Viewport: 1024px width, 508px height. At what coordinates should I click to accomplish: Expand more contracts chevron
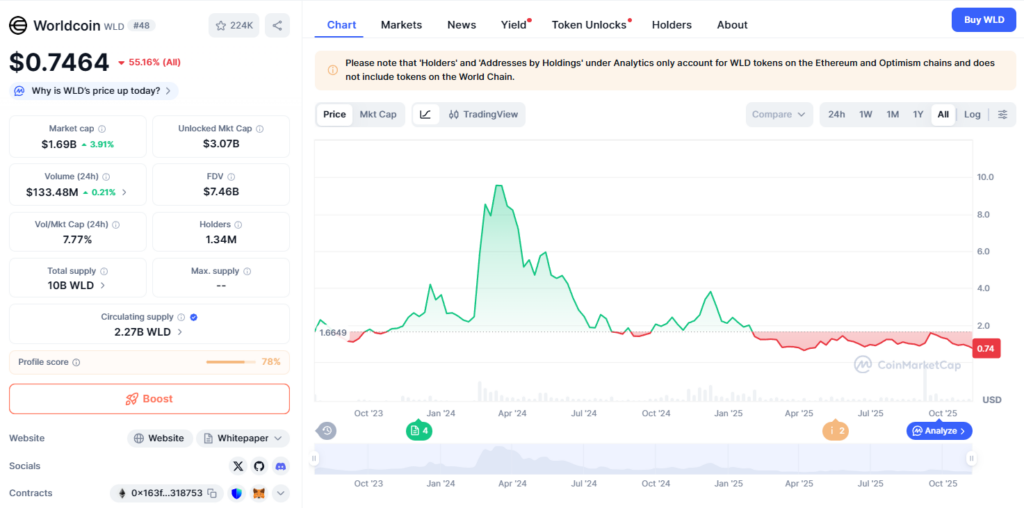280,493
